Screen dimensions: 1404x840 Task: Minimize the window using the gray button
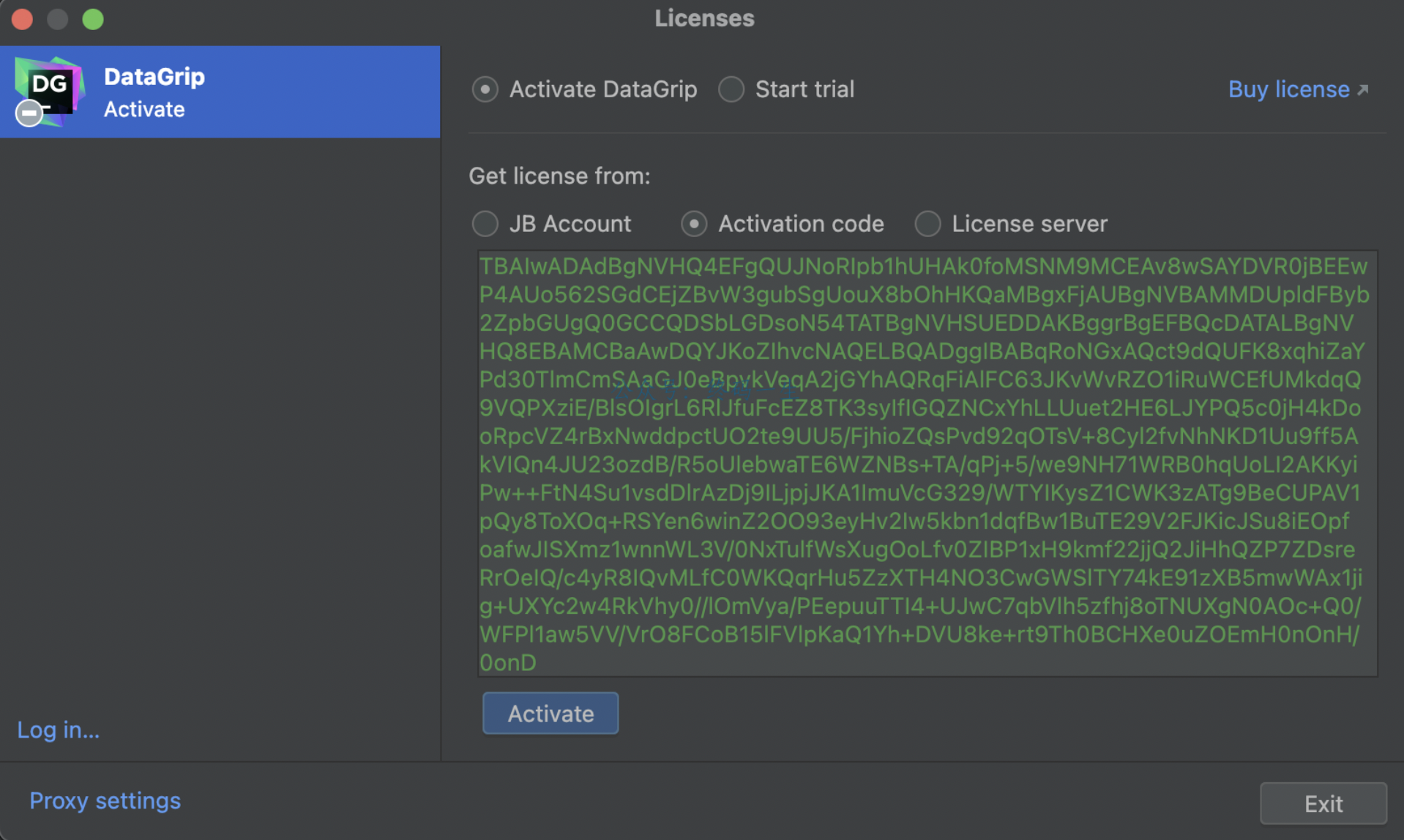click(58, 19)
